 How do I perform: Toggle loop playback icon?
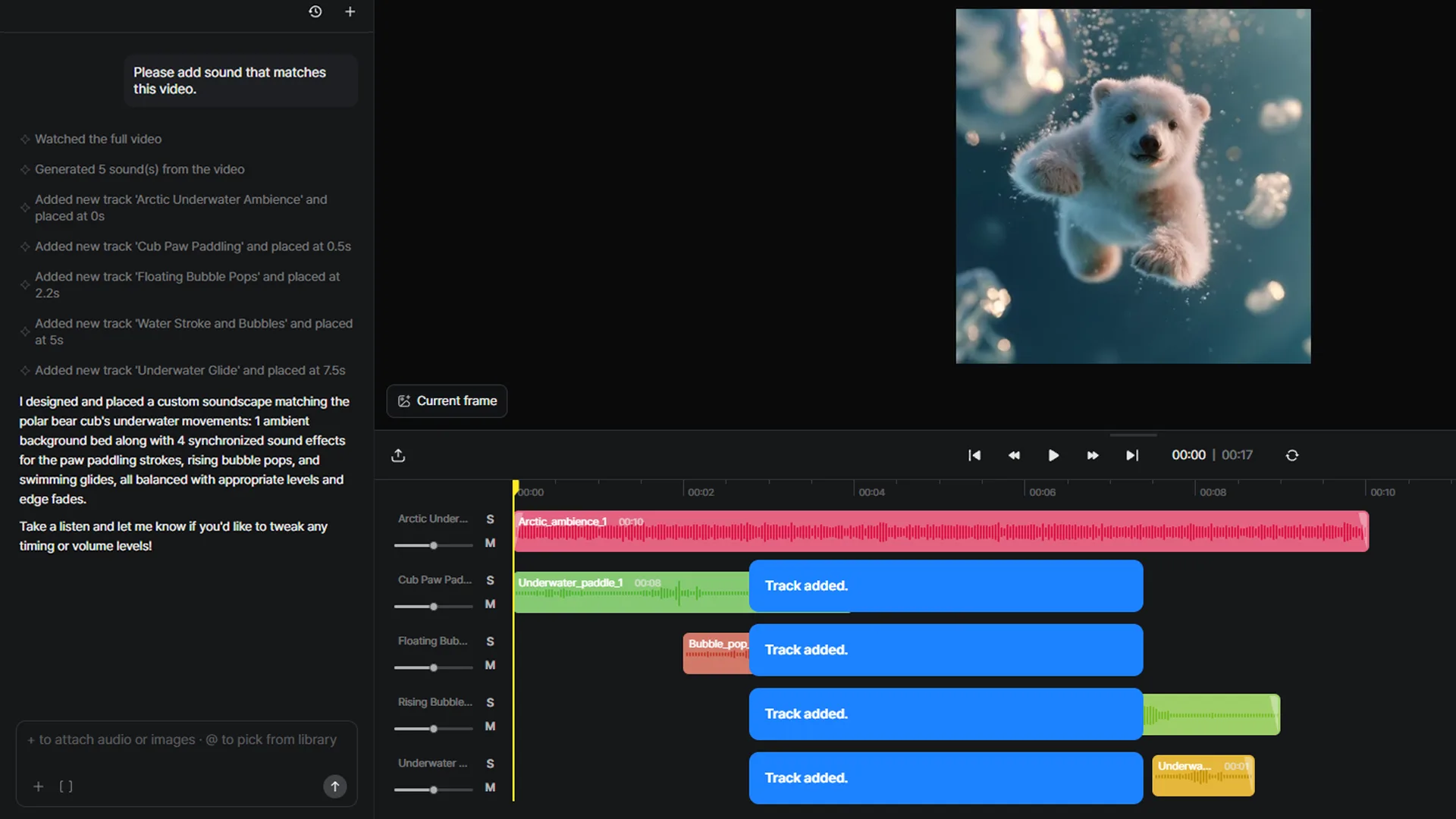[1292, 455]
